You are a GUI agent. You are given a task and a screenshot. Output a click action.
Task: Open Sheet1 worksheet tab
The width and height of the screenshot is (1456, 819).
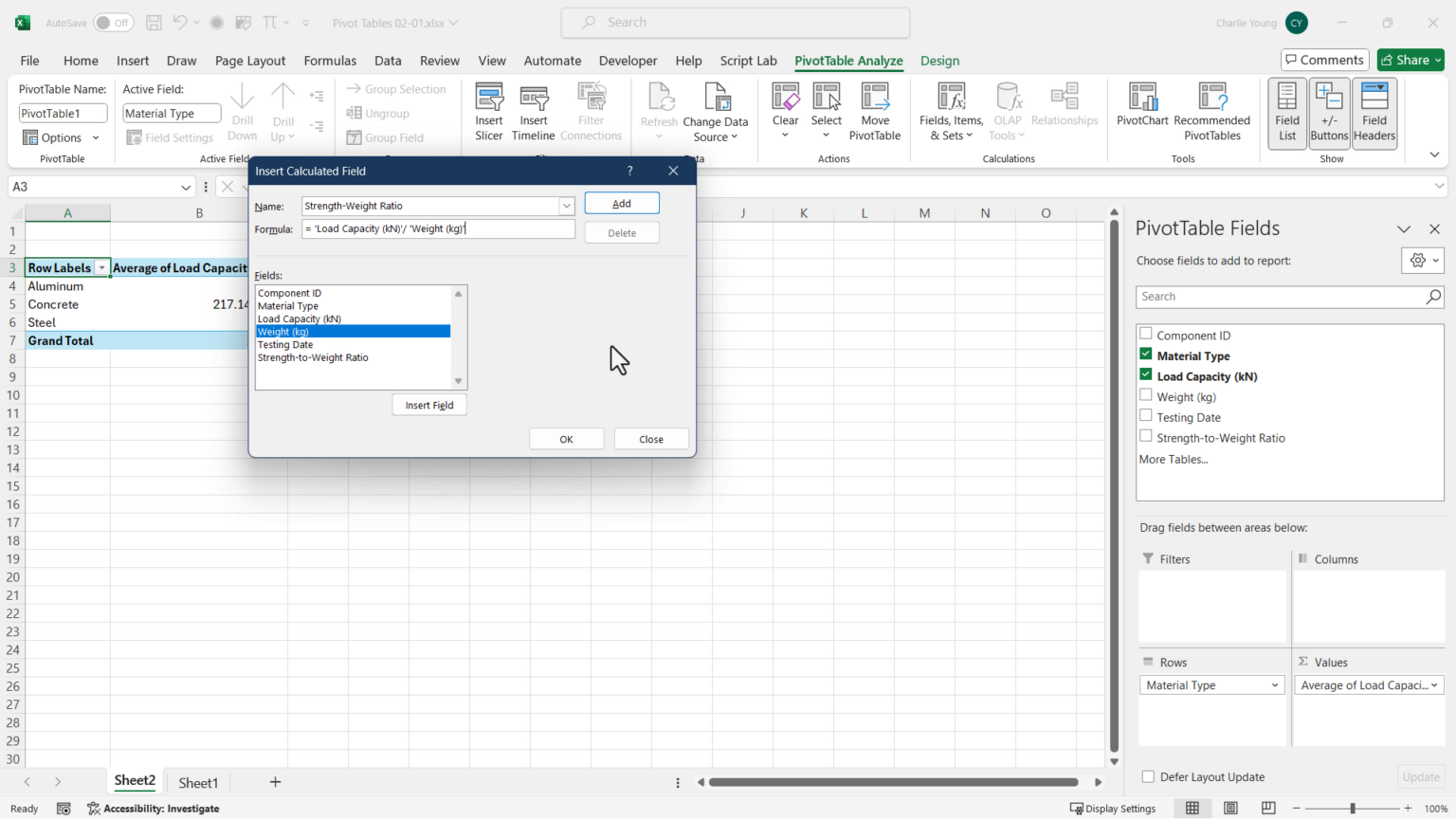click(x=197, y=782)
